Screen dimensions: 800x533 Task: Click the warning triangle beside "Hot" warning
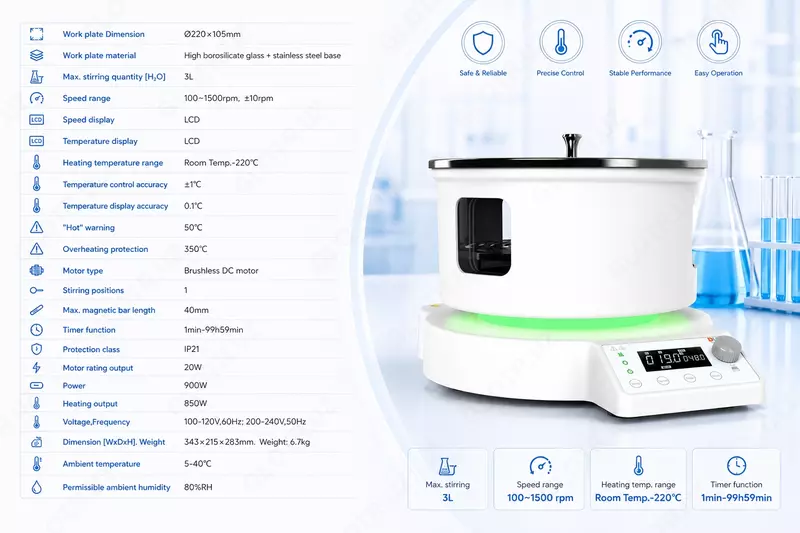[36, 227]
